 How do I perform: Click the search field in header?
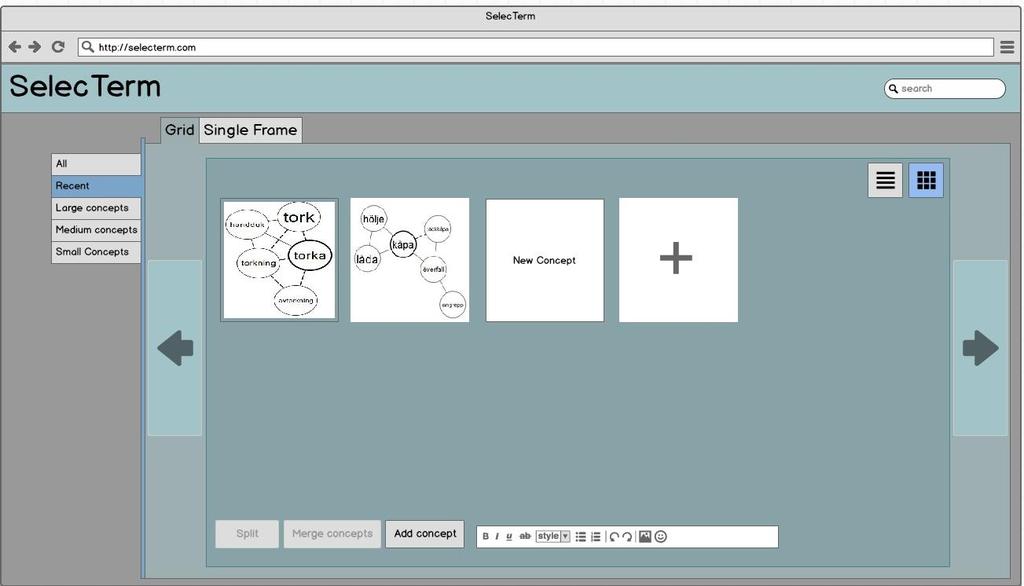click(x=944, y=88)
